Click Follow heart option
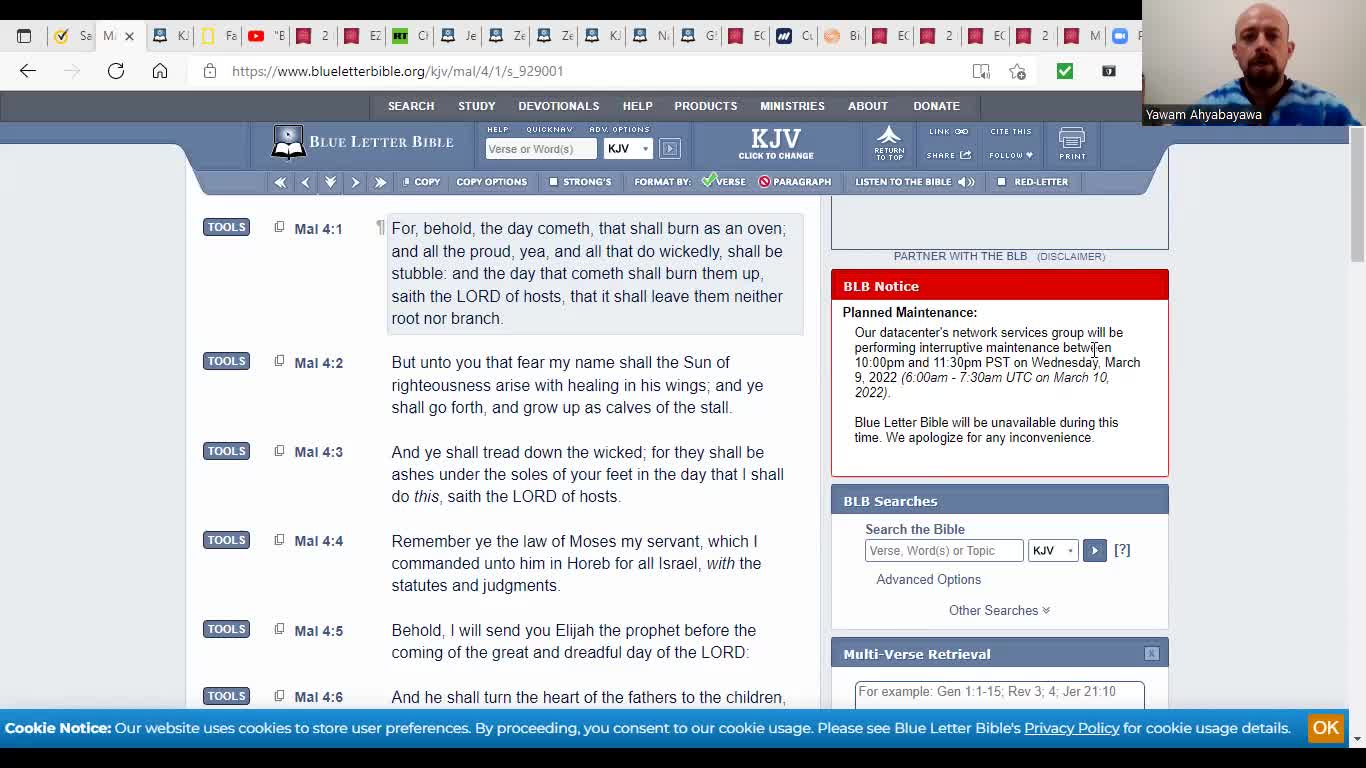The image size is (1366, 768). click(1011, 155)
